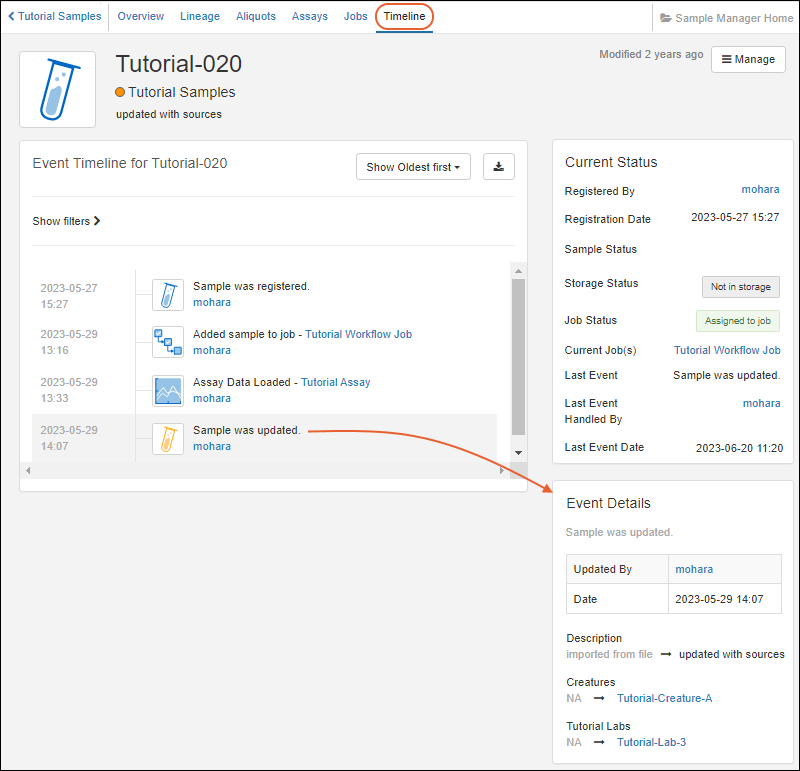Open the Tutorial-Creature-A link
The image size is (800, 771).
pyautogui.click(x=664, y=698)
